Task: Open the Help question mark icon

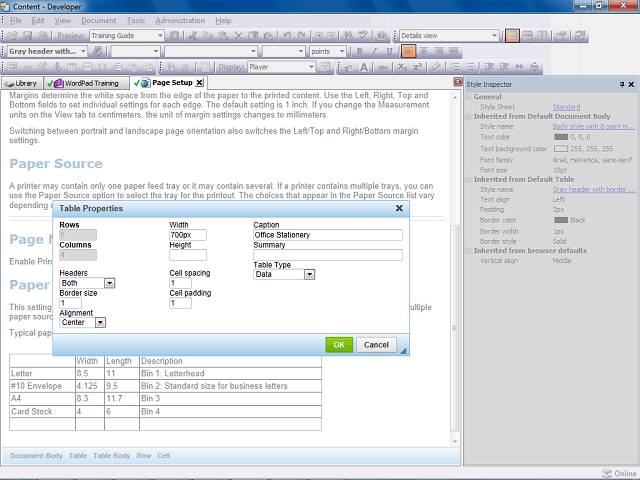Action: coord(382,36)
